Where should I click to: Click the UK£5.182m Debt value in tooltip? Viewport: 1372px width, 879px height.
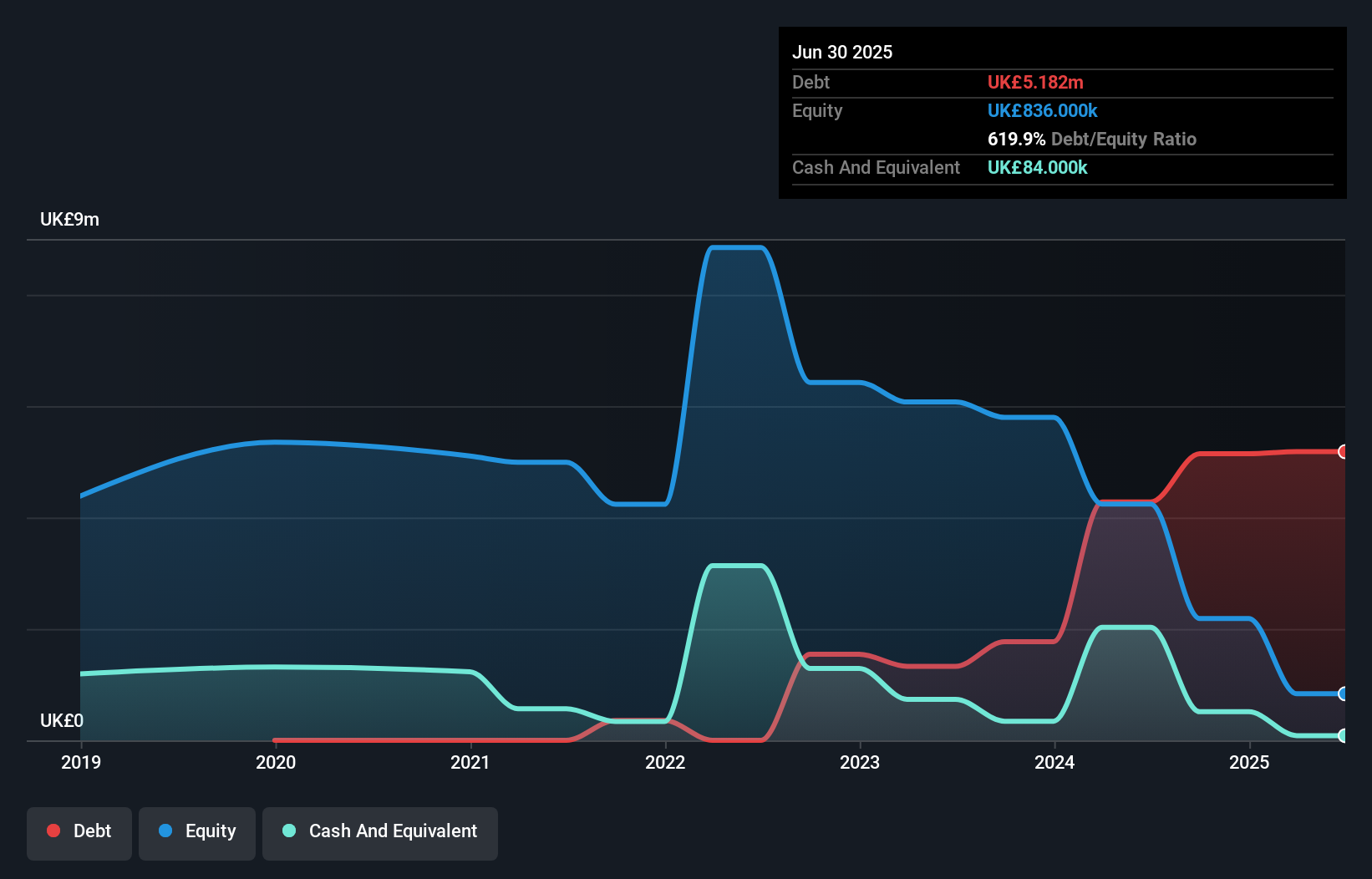pos(1036,82)
